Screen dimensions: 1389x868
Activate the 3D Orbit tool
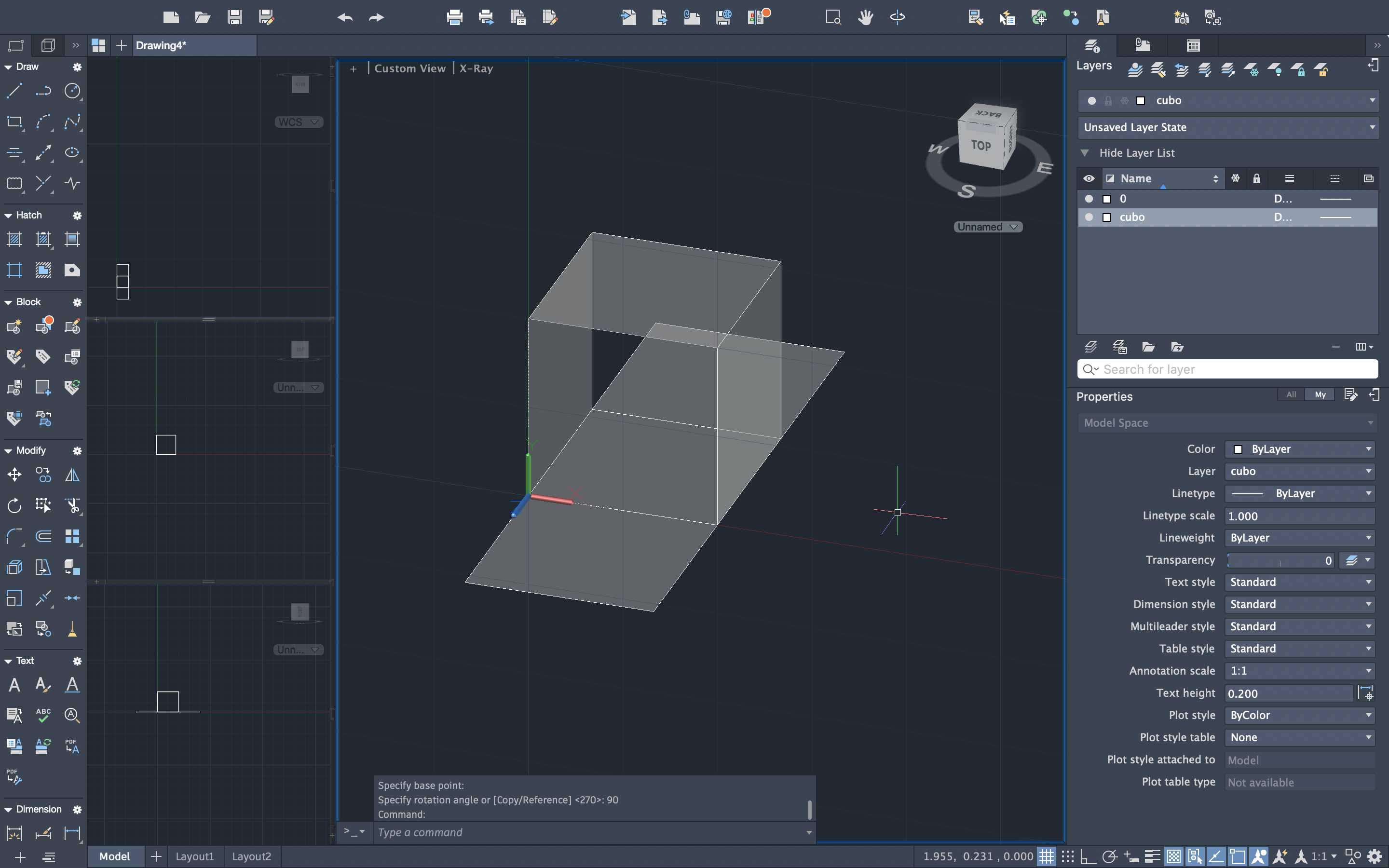coord(897,17)
